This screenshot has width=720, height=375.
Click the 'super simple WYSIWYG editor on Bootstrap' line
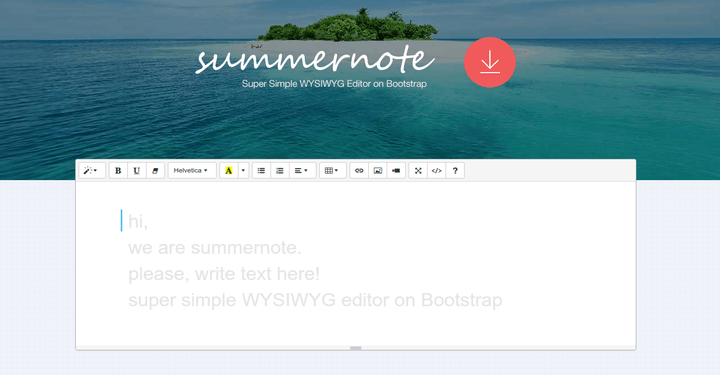click(x=315, y=300)
